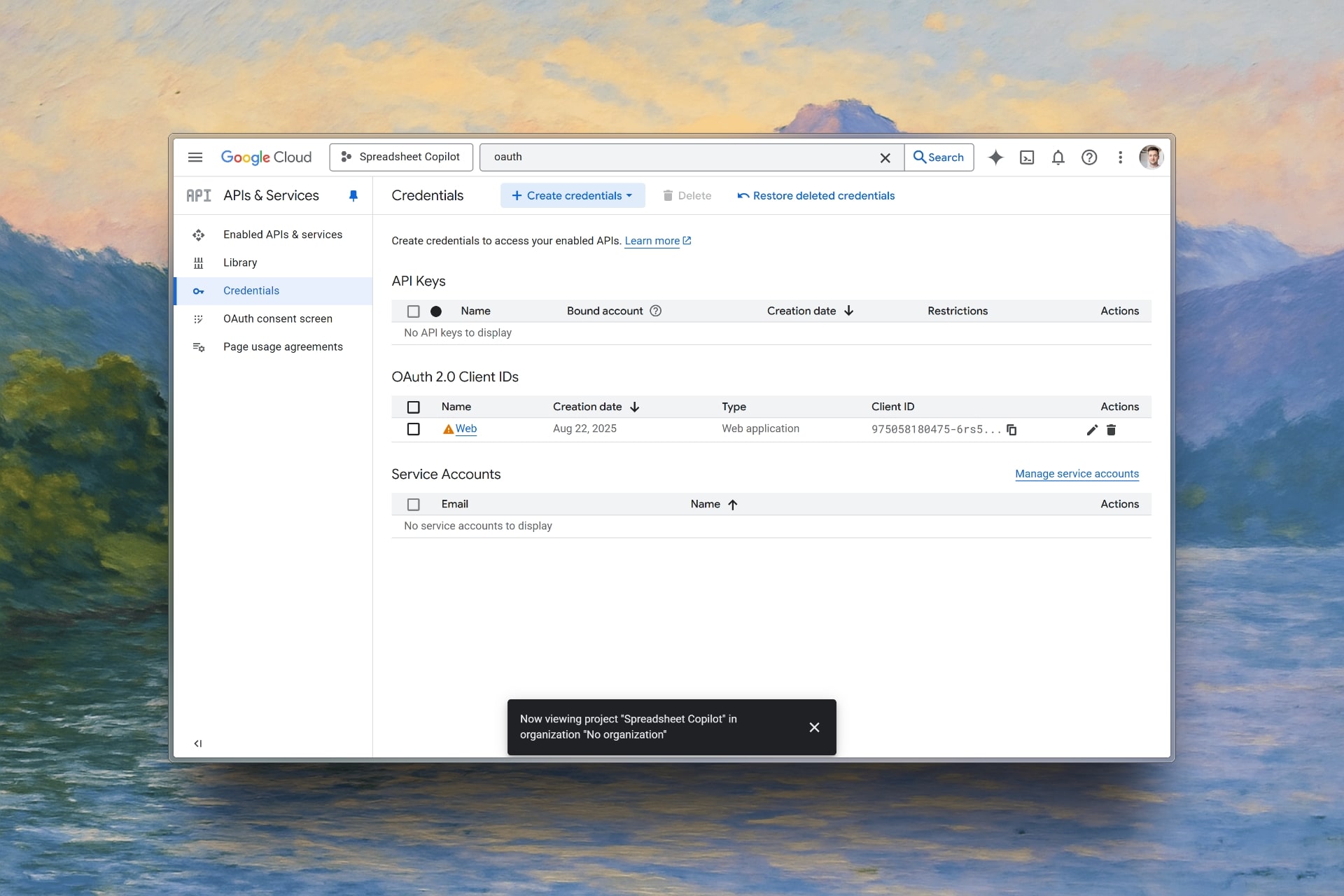Open the navigation menu hamburger icon
The width and height of the screenshot is (1344, 896).
(195, 157)
